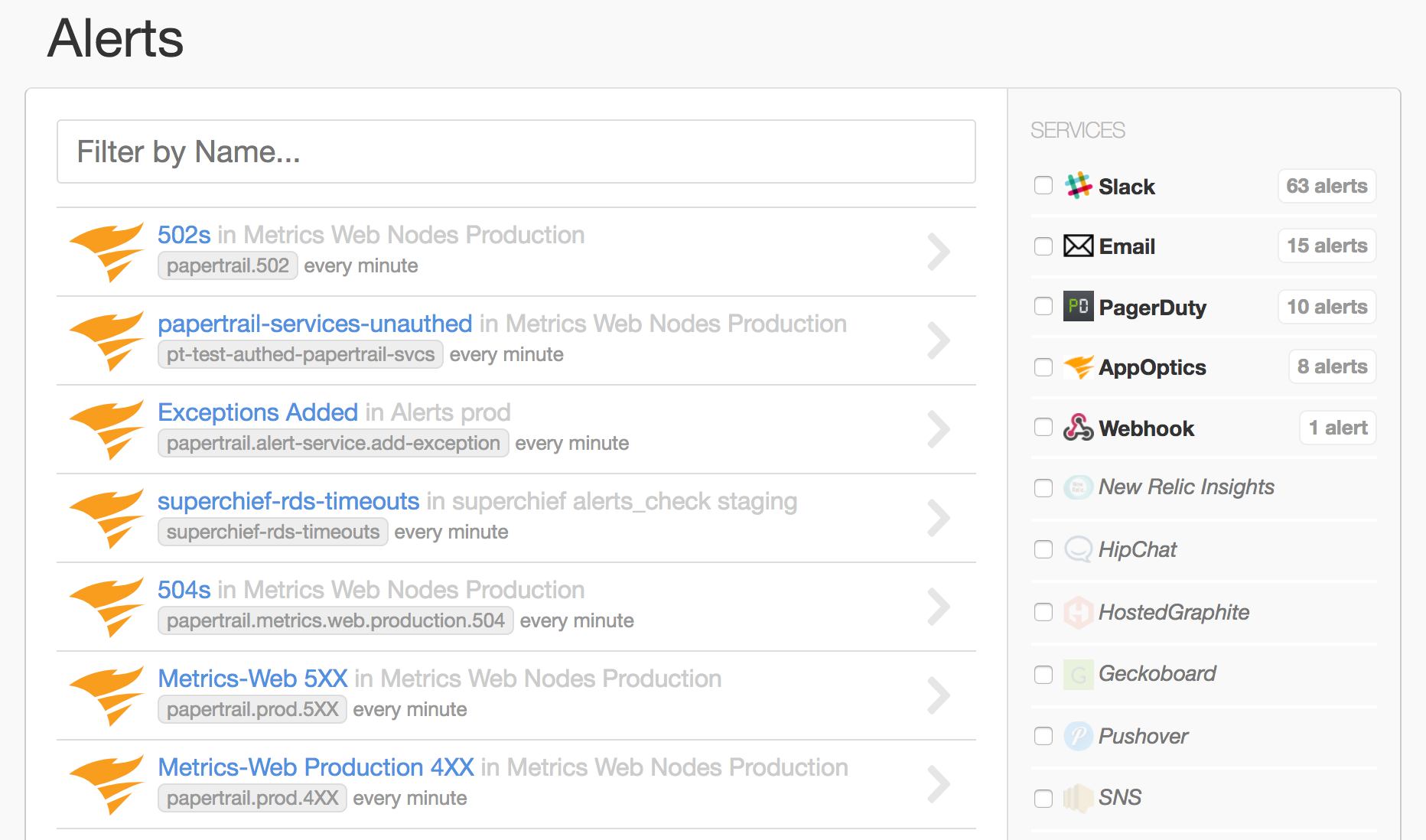Click the HipChat speech bubble icon
This screenshot has width=1426, height=840.
(1078, 549)
